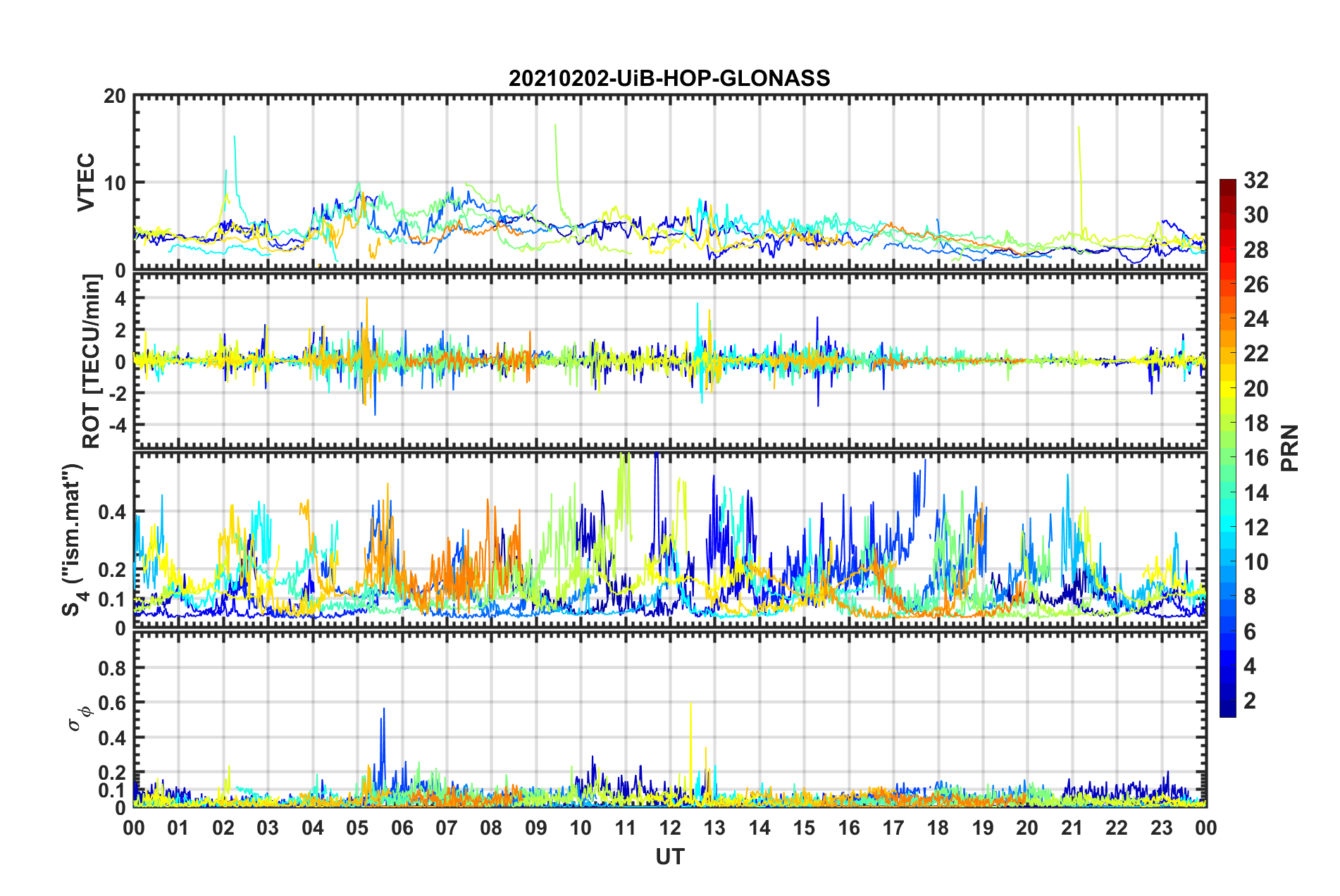Select the ROT axis tick label -2
The image size is (1340, 896).
click(117, 394)
